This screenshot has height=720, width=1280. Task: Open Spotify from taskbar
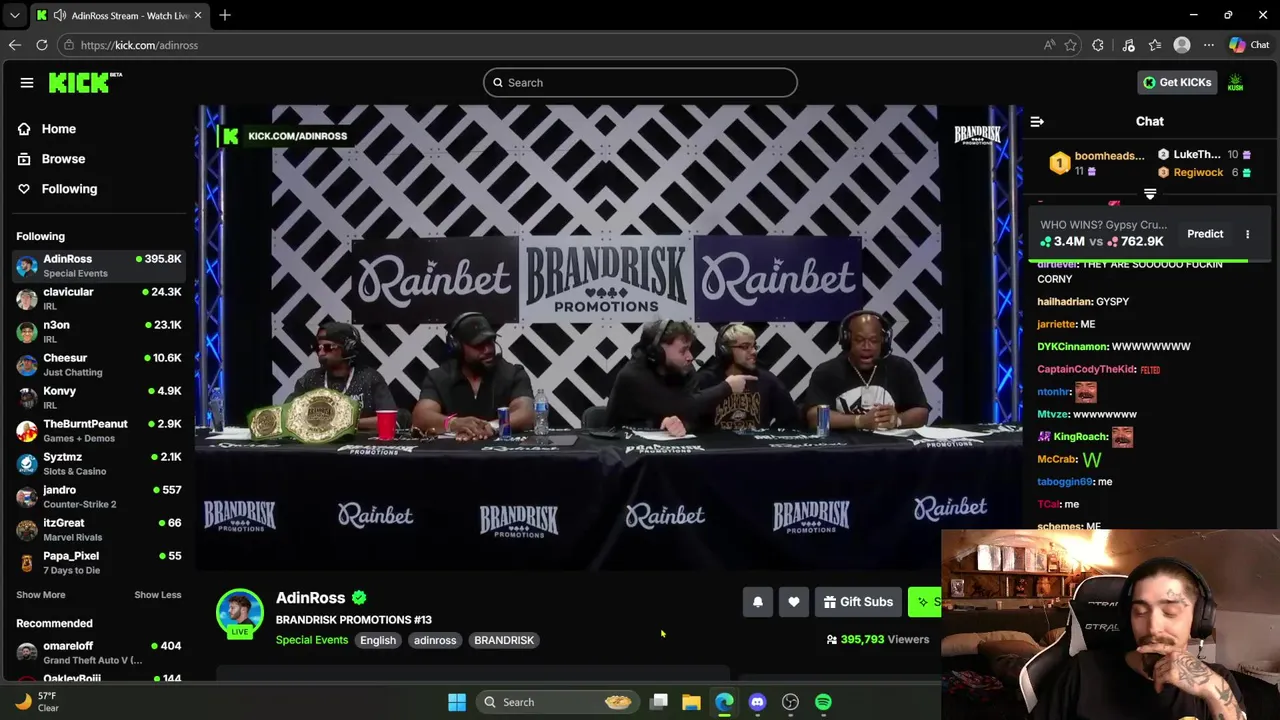(x=823, y=702)
